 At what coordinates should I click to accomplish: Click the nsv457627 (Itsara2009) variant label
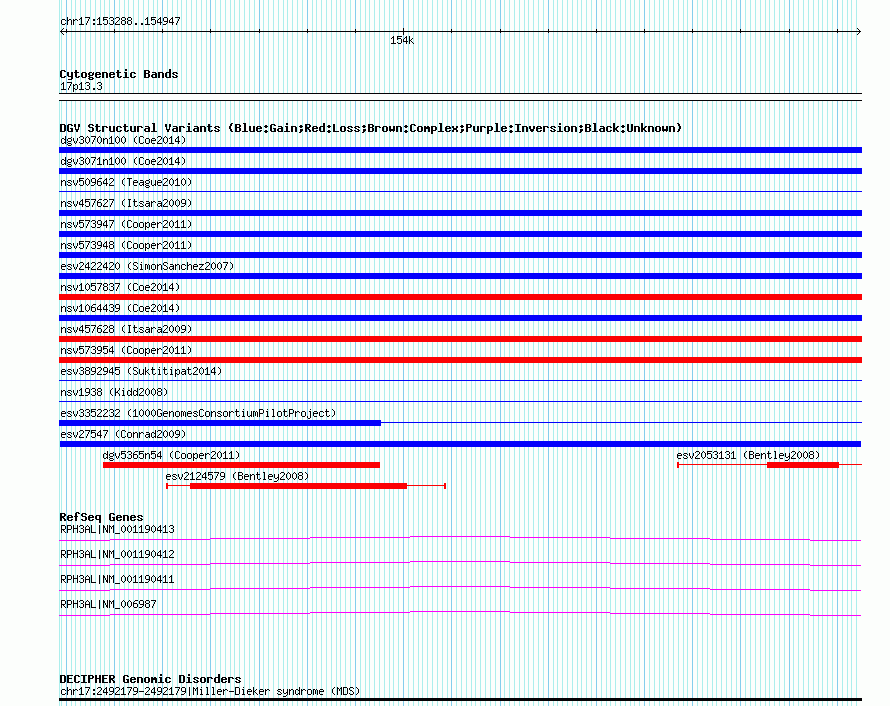click(x=126, y=203)
